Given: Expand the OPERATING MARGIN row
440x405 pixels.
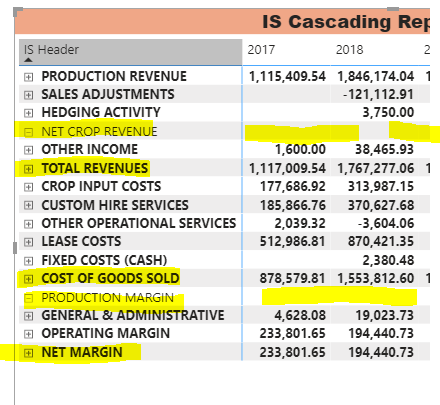Looking at the screenshot, I should coord(28,334).
